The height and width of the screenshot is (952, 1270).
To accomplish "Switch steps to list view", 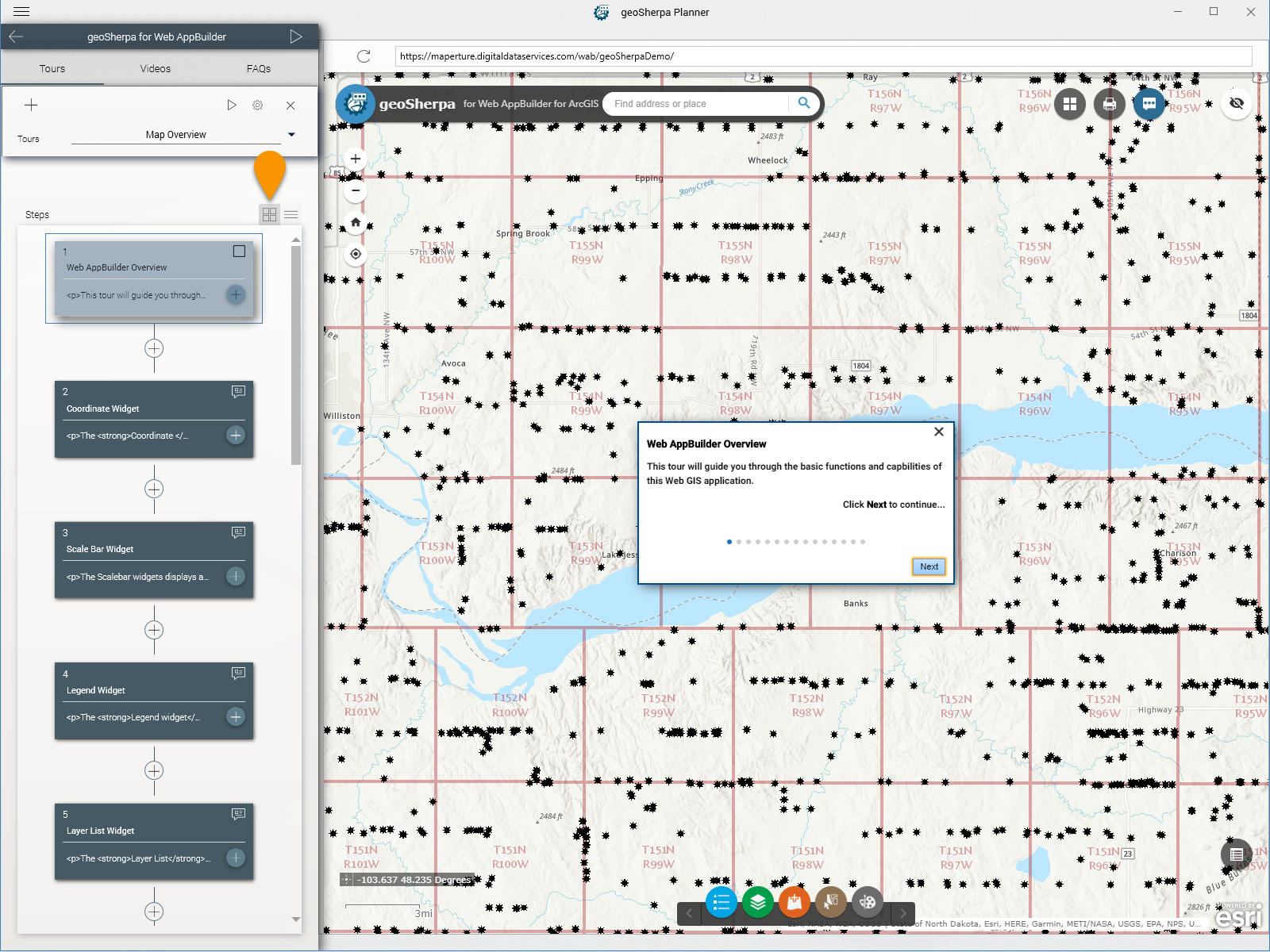I will pos(291,214).
